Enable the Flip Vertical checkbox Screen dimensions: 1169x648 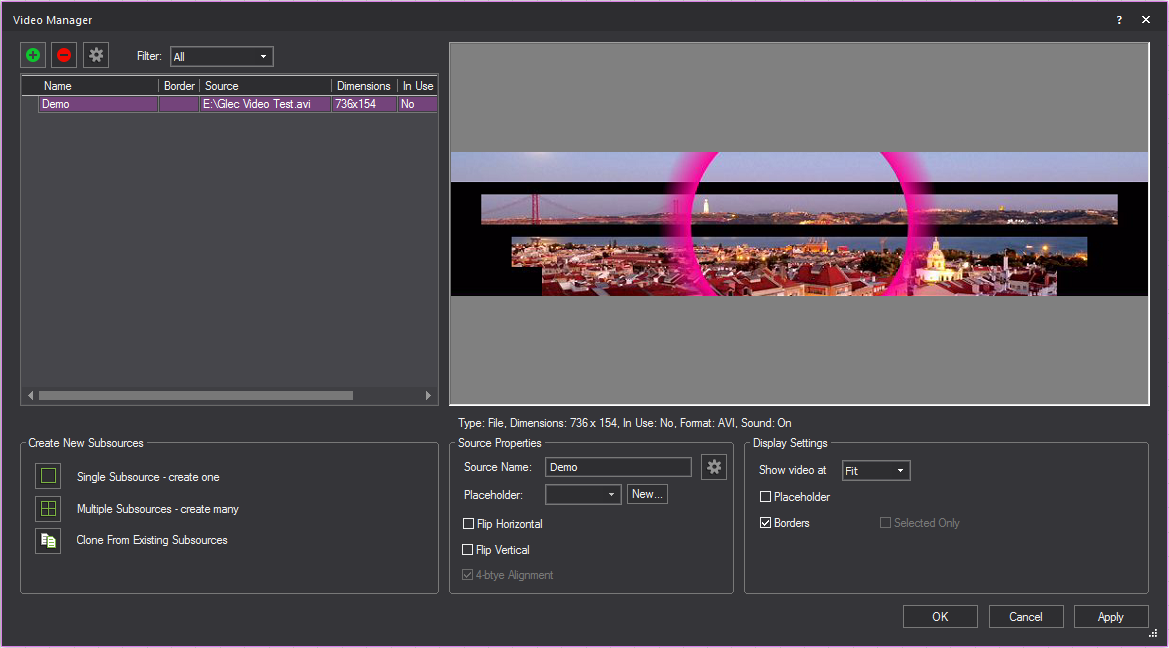click(468, 550)
